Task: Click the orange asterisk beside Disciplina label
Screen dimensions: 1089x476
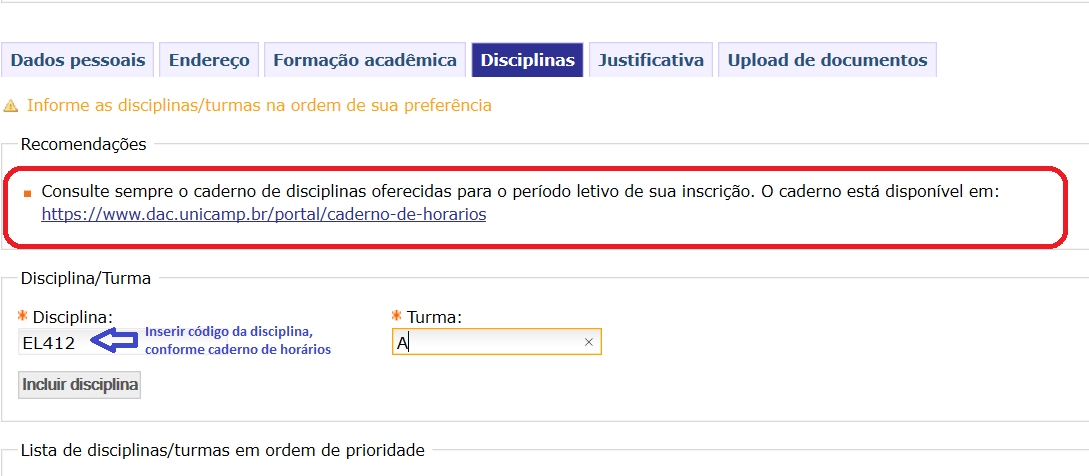Action: pyautogui.click(x=23, y=316)
